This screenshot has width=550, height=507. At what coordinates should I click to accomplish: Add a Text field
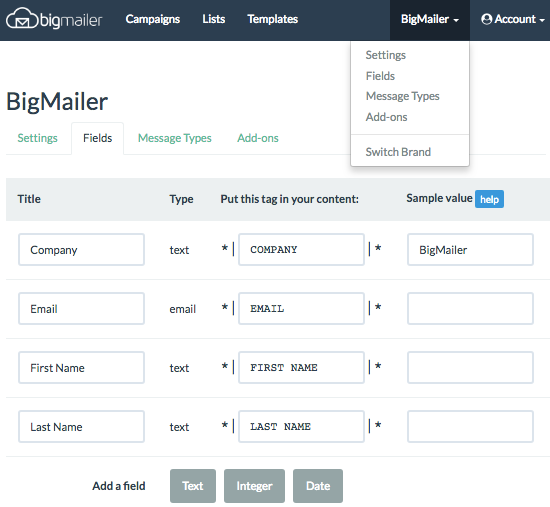193,486
